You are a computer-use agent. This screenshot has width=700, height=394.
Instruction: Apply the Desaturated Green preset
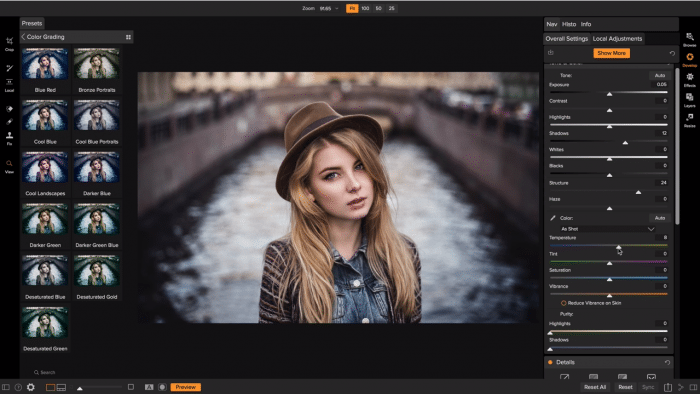[45, 329]
